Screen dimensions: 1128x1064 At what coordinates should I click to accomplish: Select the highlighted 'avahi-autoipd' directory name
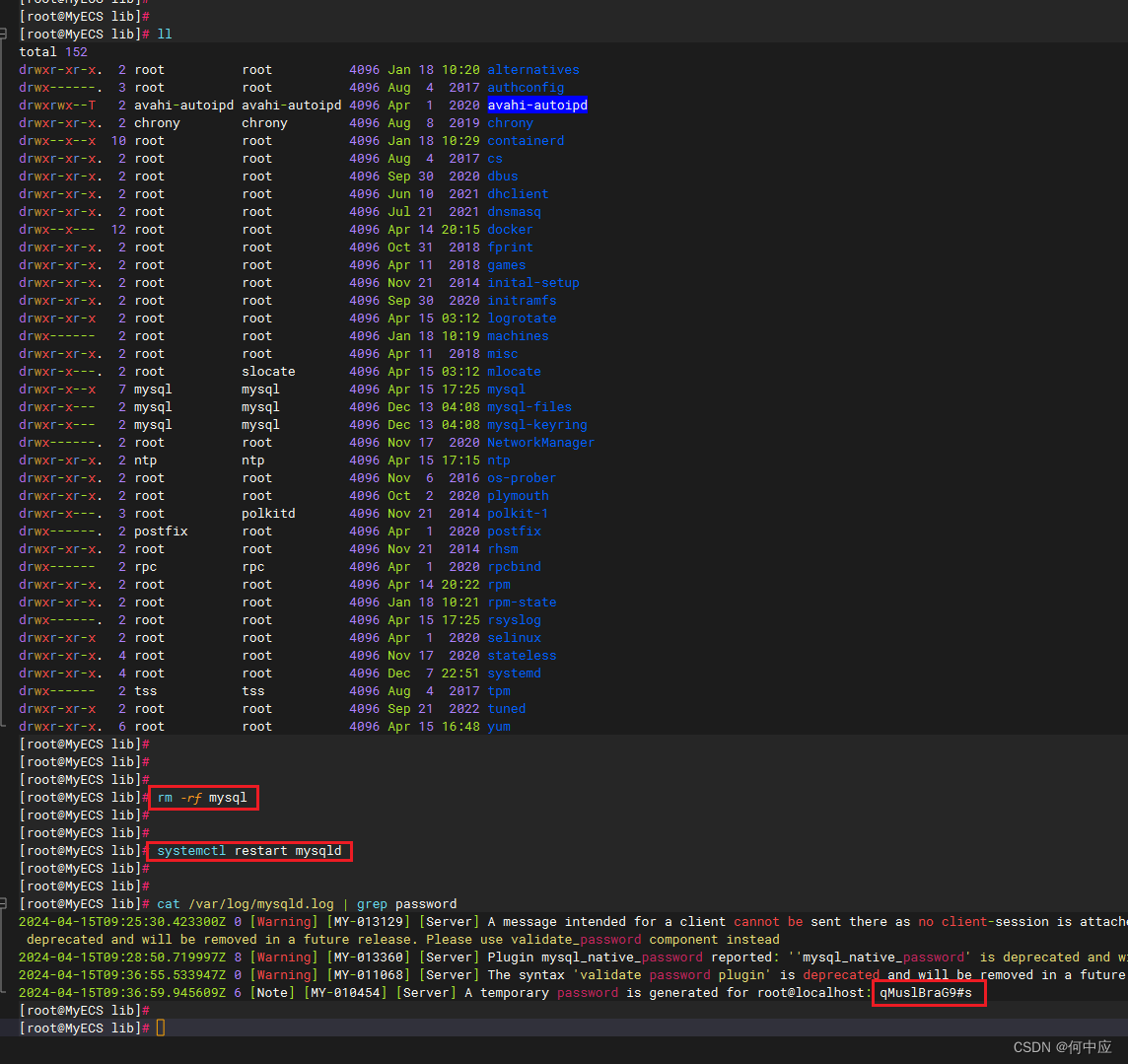537,106
